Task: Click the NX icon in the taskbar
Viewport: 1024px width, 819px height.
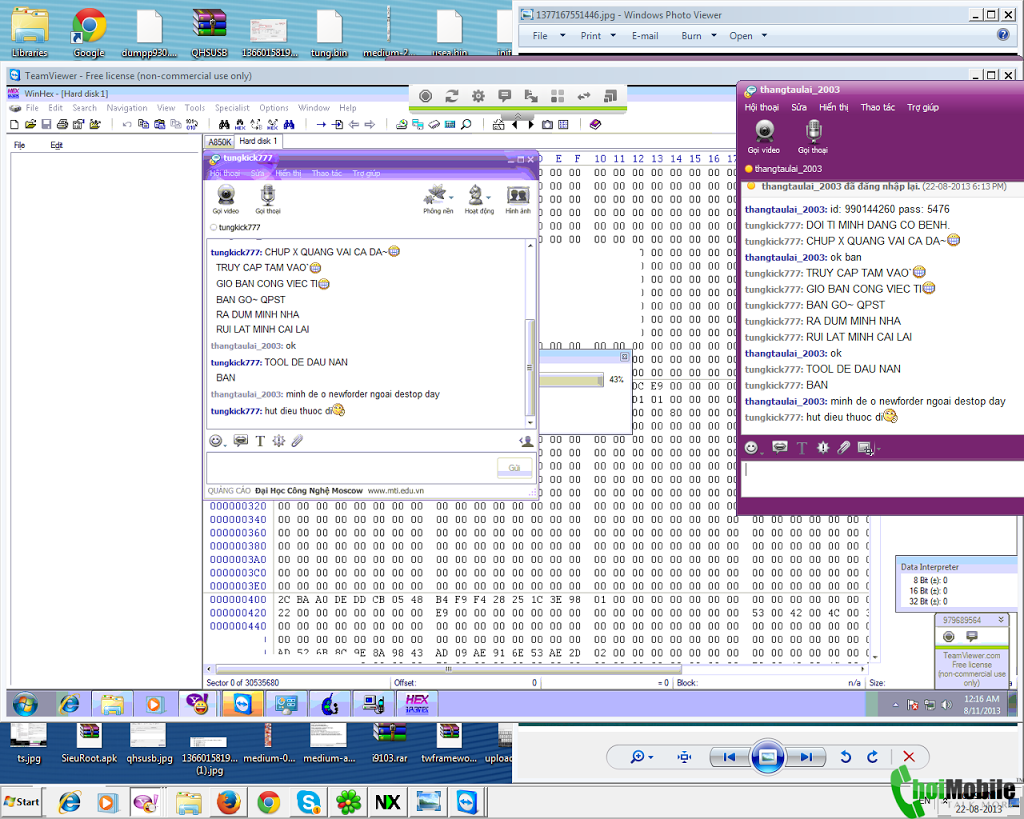Action: pos(387,802)
